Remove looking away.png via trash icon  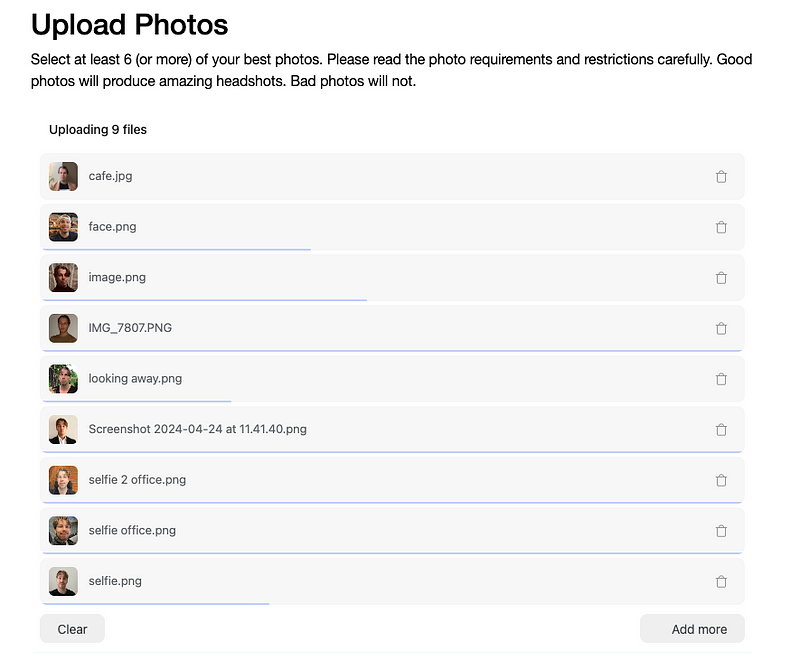click(721, 379)
